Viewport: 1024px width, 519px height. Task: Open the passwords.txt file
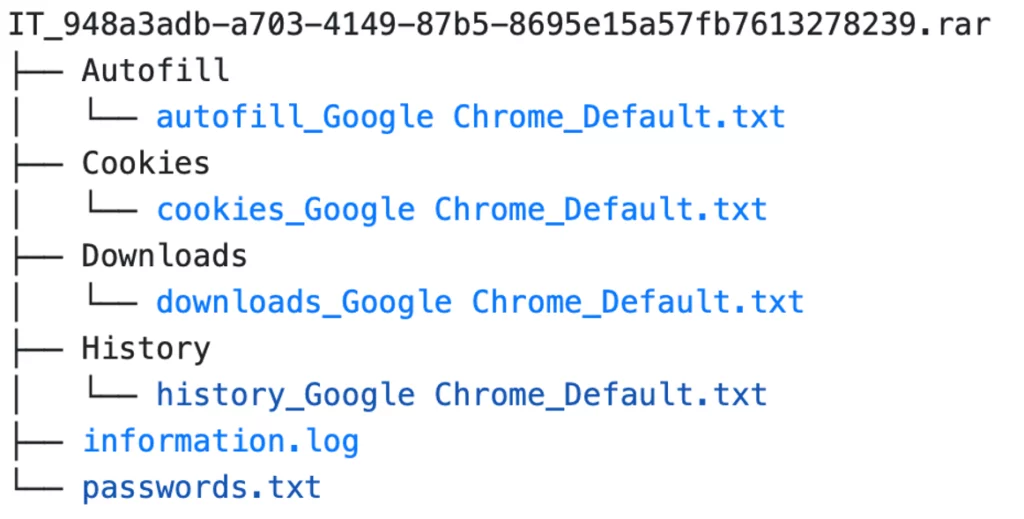click(201, 487)
